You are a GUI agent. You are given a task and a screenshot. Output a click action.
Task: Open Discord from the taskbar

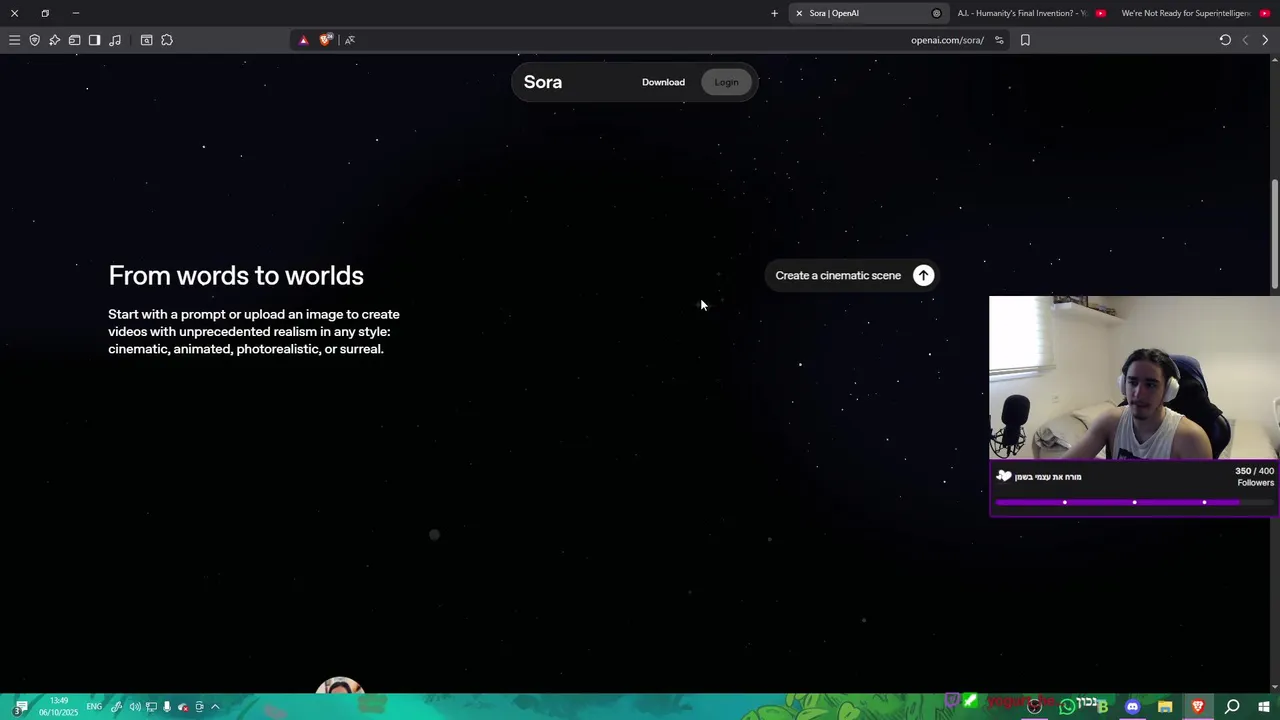point(1132,707)
